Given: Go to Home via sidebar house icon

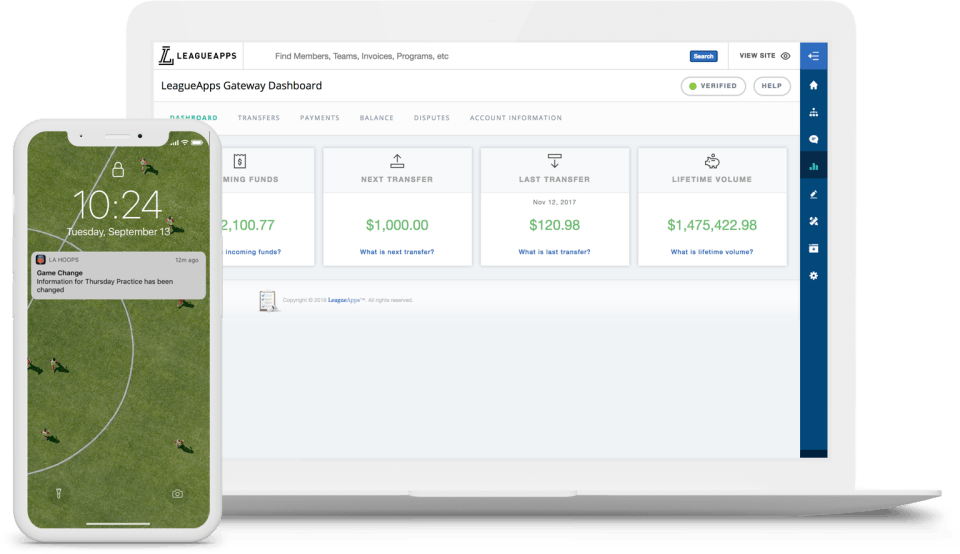Looking at the screenshot, I should point(814,85).
